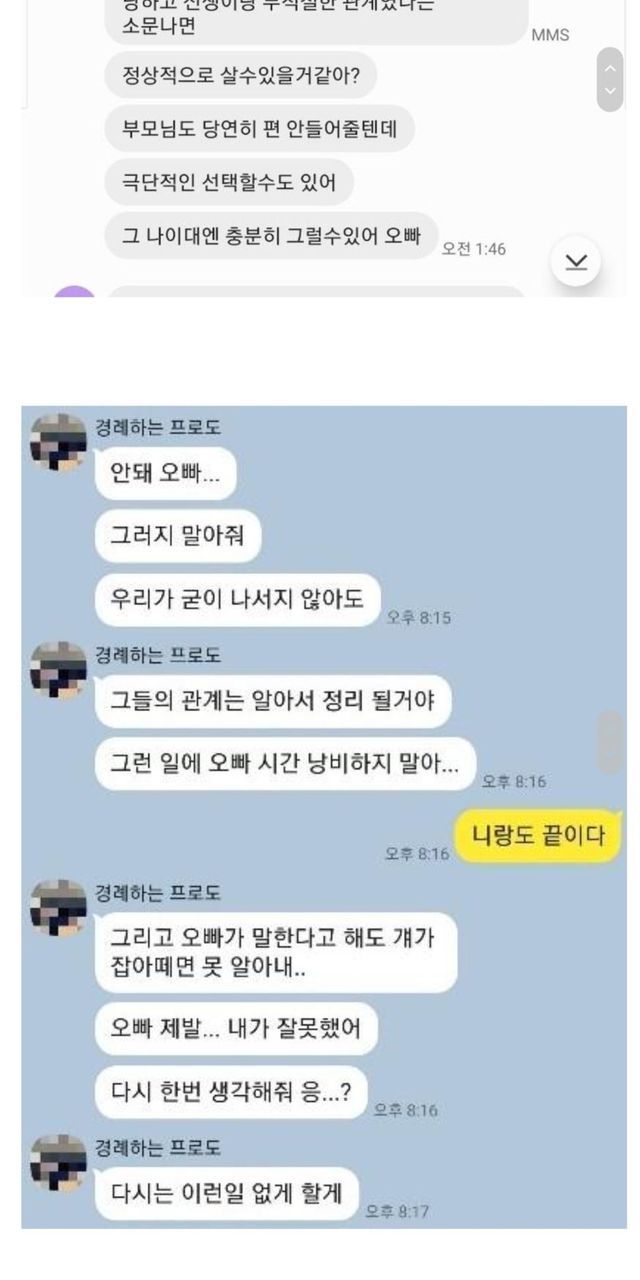This screenshot has width=640, height=1280.
Task: Select the 극단적인 선택할수도 있어 bubble
Action: coord(229,182)
